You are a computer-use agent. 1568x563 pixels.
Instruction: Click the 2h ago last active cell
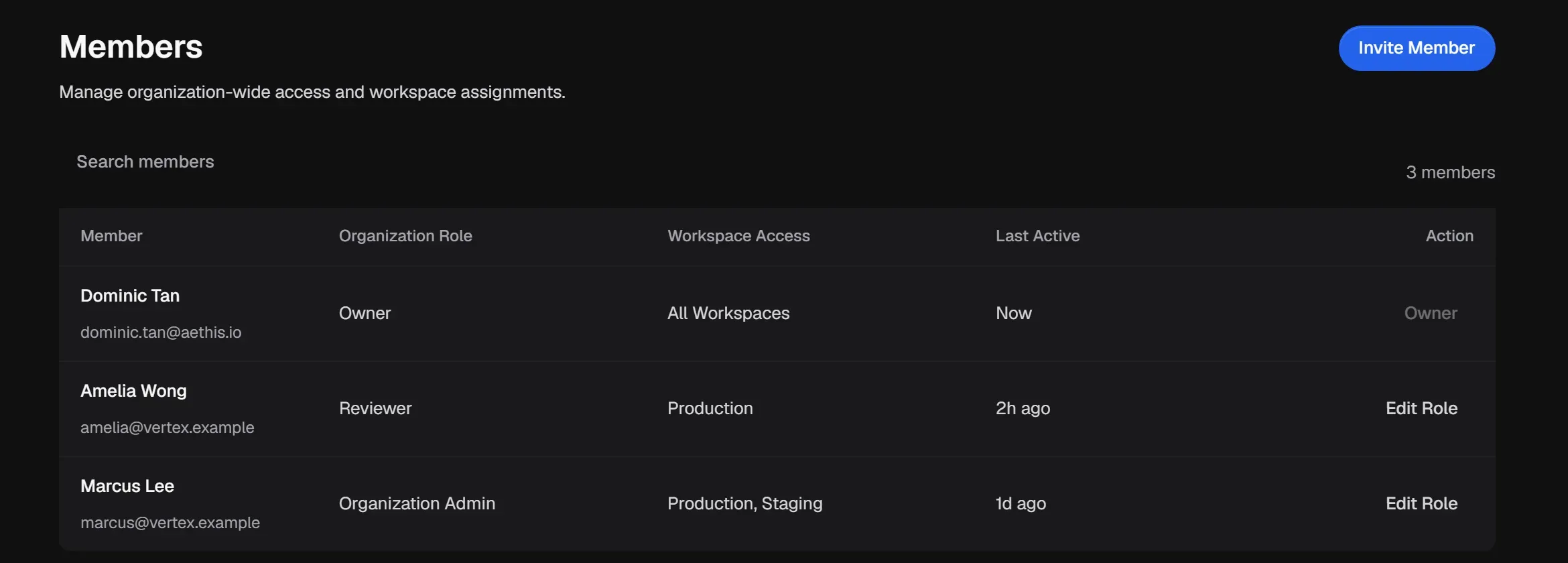pyautogui.click(x=1023, y=408)
